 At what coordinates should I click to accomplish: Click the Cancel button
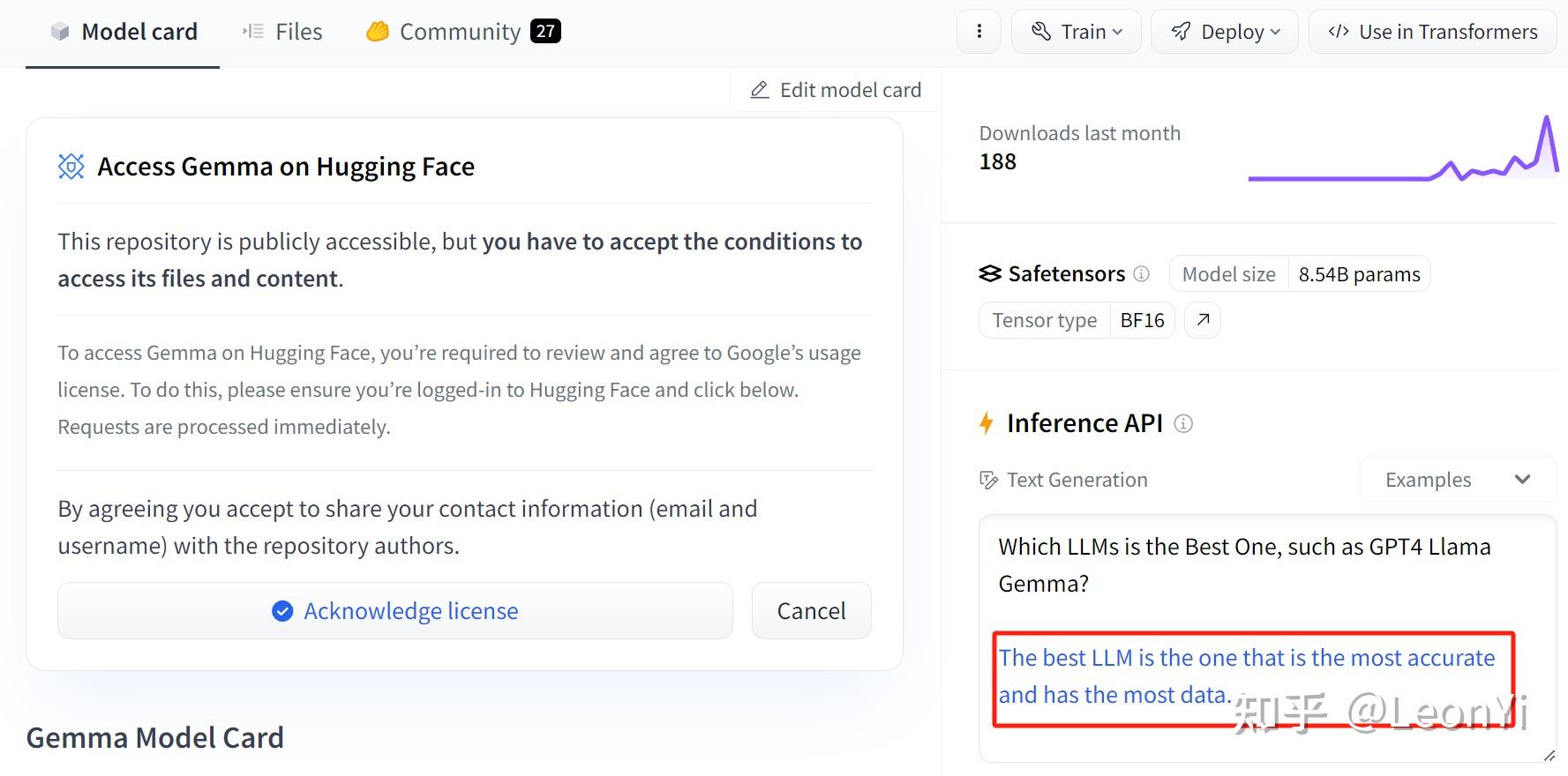click(x=811, y=610)
